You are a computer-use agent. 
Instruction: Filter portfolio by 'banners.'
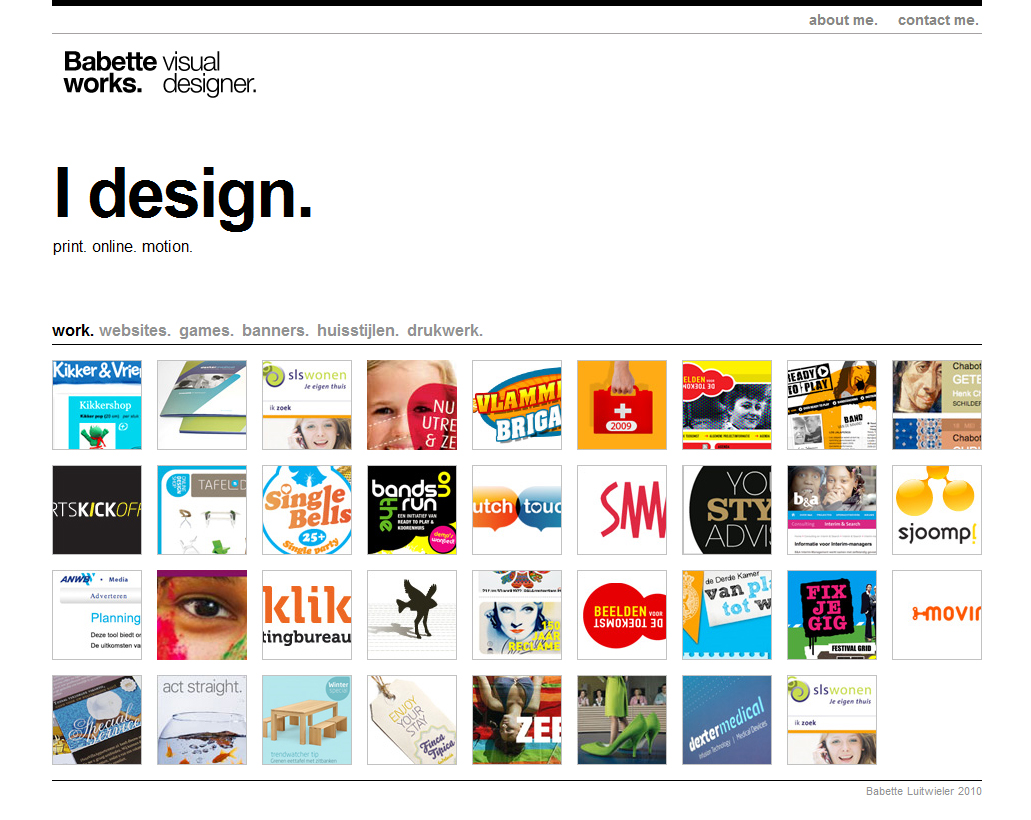pyautogui.click(x=275, y=330)
